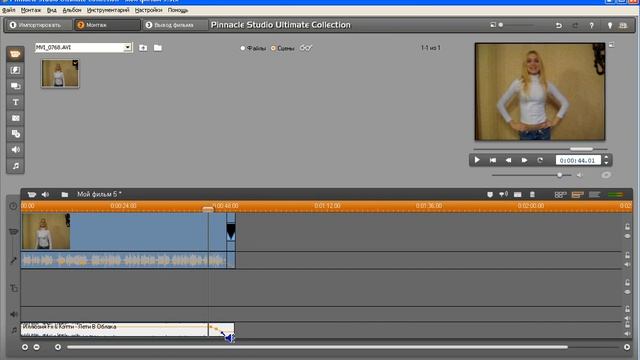Switch to step 3 Вывод фильма tab

pos(175,25)
